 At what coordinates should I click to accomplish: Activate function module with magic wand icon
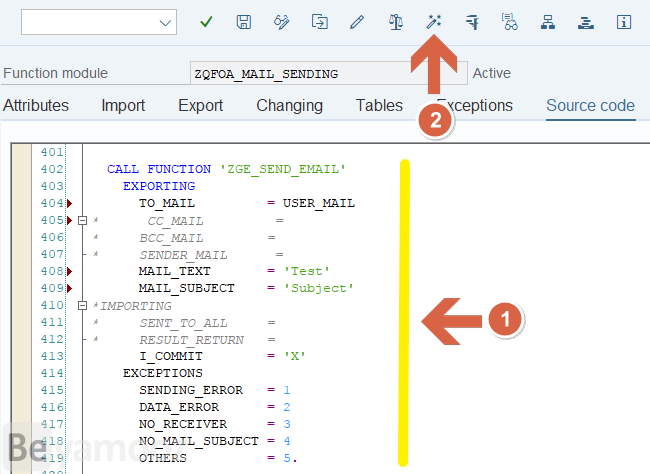click(434, 21)
